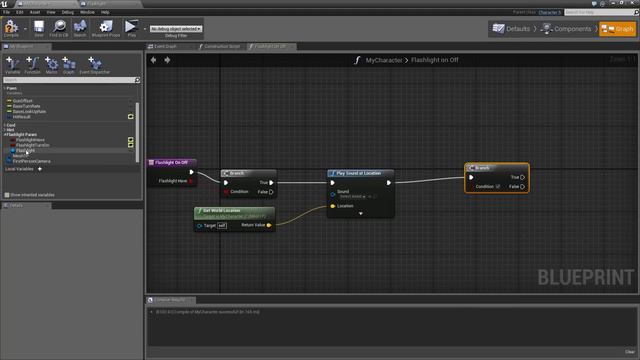This screenshot has height=360, width=640.
Task: Select the GunOffset variable
Action: [22, 101]
